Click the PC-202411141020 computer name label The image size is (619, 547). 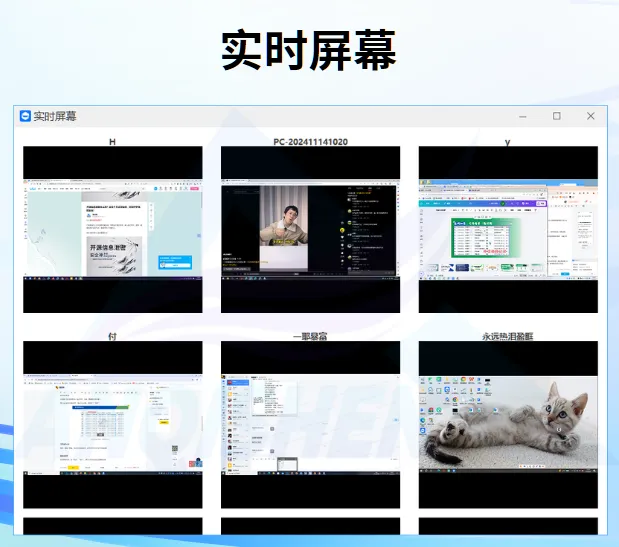coord(310,142)
